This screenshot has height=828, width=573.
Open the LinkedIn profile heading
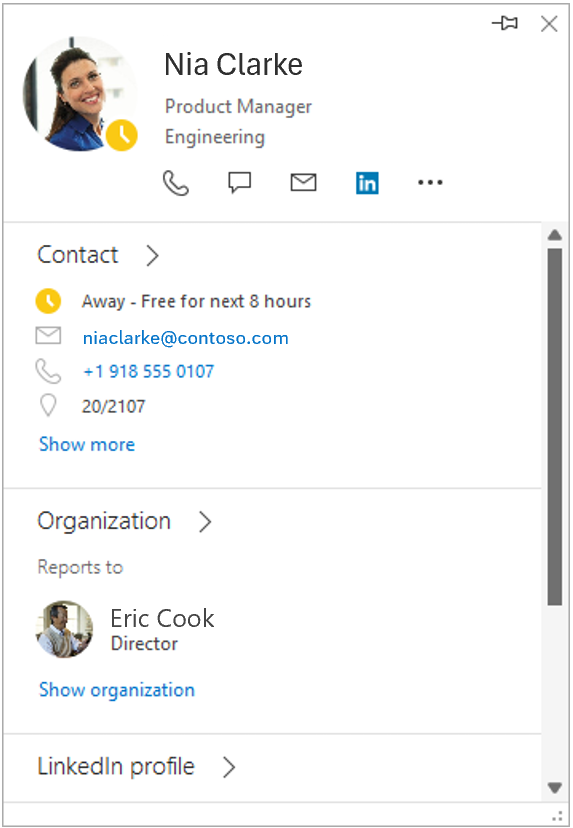click(116, 767)
